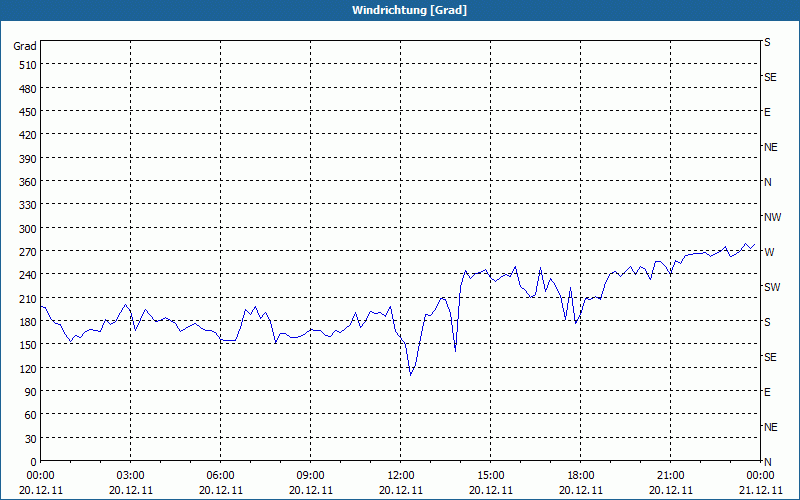
Task: Click the 21.12.11 date label
Action: coord(760,490)
